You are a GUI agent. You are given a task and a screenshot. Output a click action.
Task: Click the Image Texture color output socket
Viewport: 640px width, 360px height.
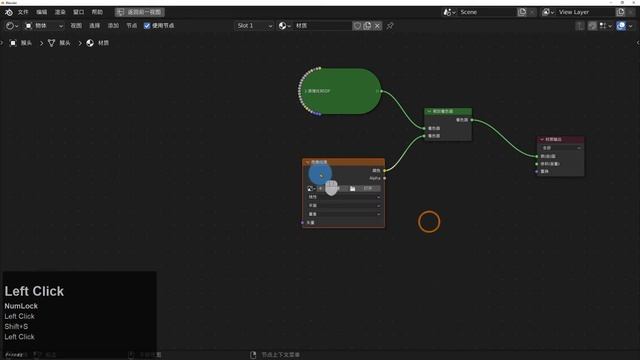coord(384,171)
